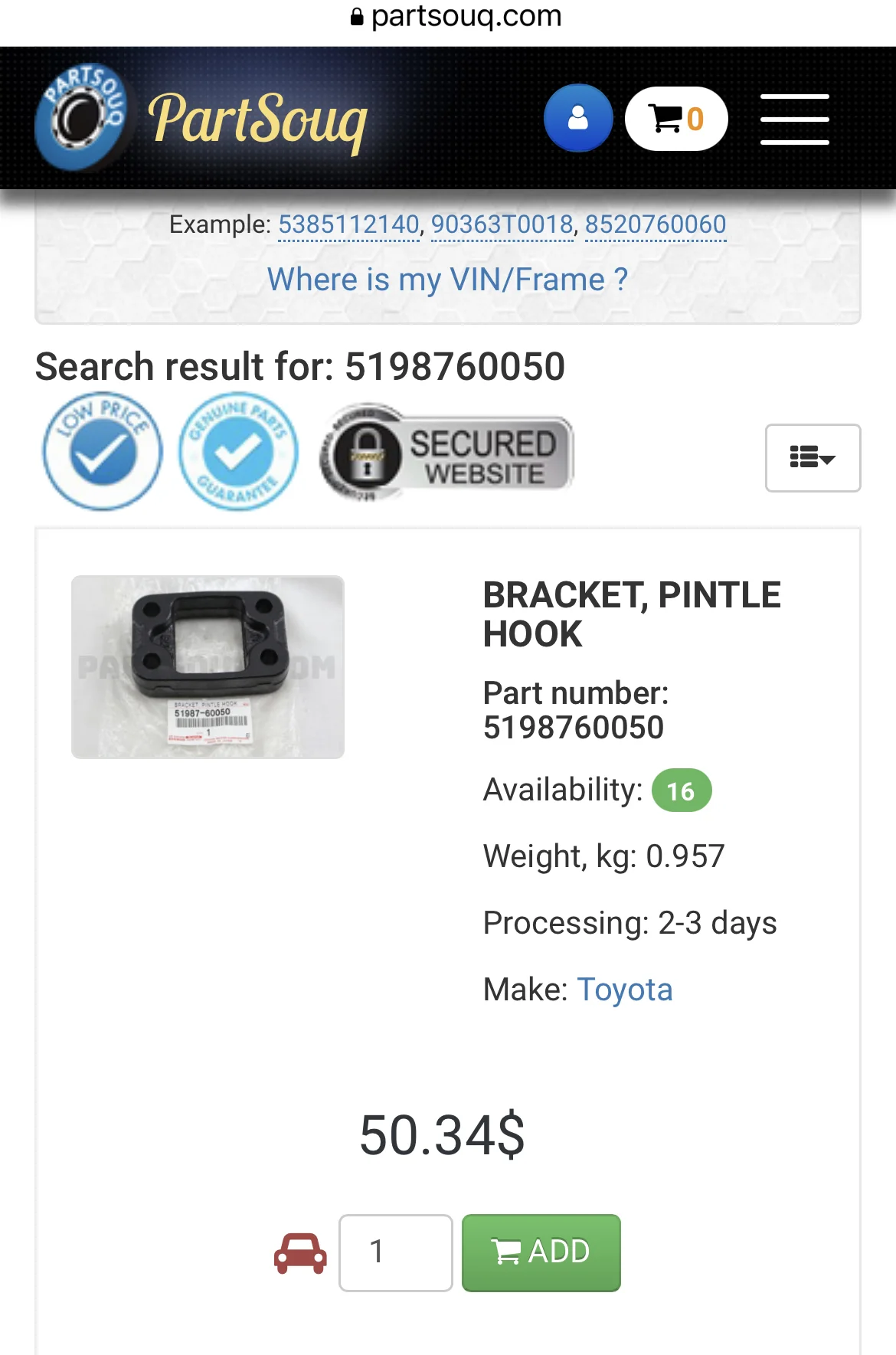Image resolution: width=896 pixels, height=1355 pixels.
Task: Open the pintle hook bracket product thumbnail
Action: (208, 667)
